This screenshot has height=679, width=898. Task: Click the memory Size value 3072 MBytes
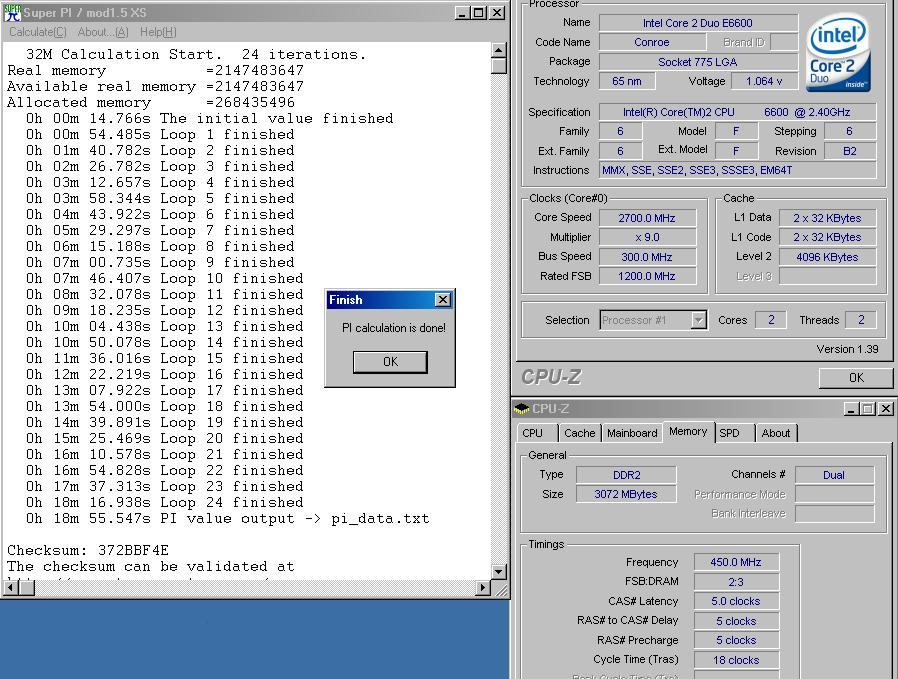pos(627,494)
